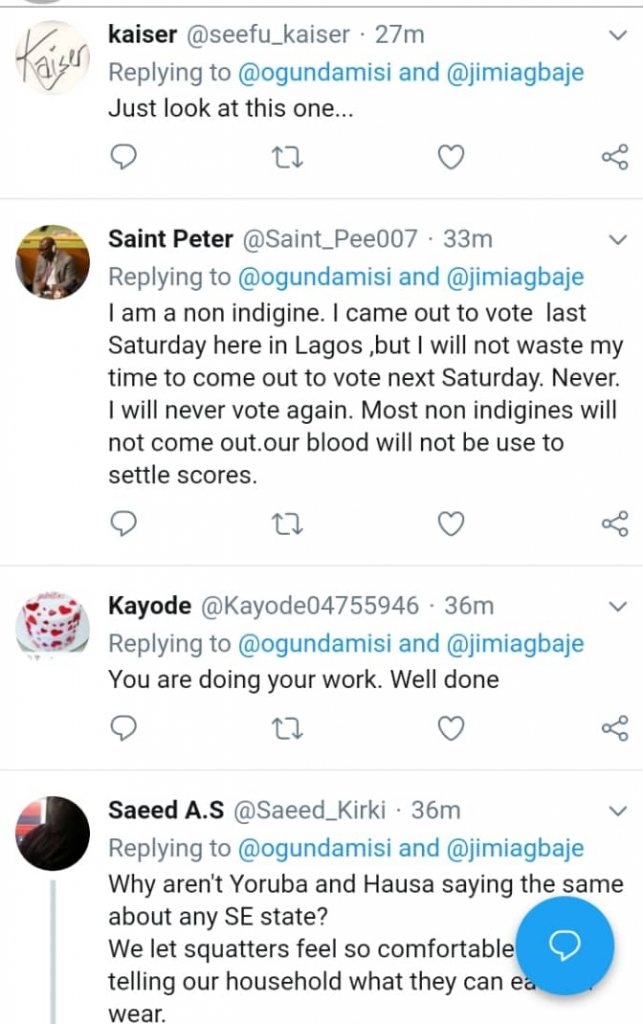Reply to Saint Peter's tweet

[123, 523]
